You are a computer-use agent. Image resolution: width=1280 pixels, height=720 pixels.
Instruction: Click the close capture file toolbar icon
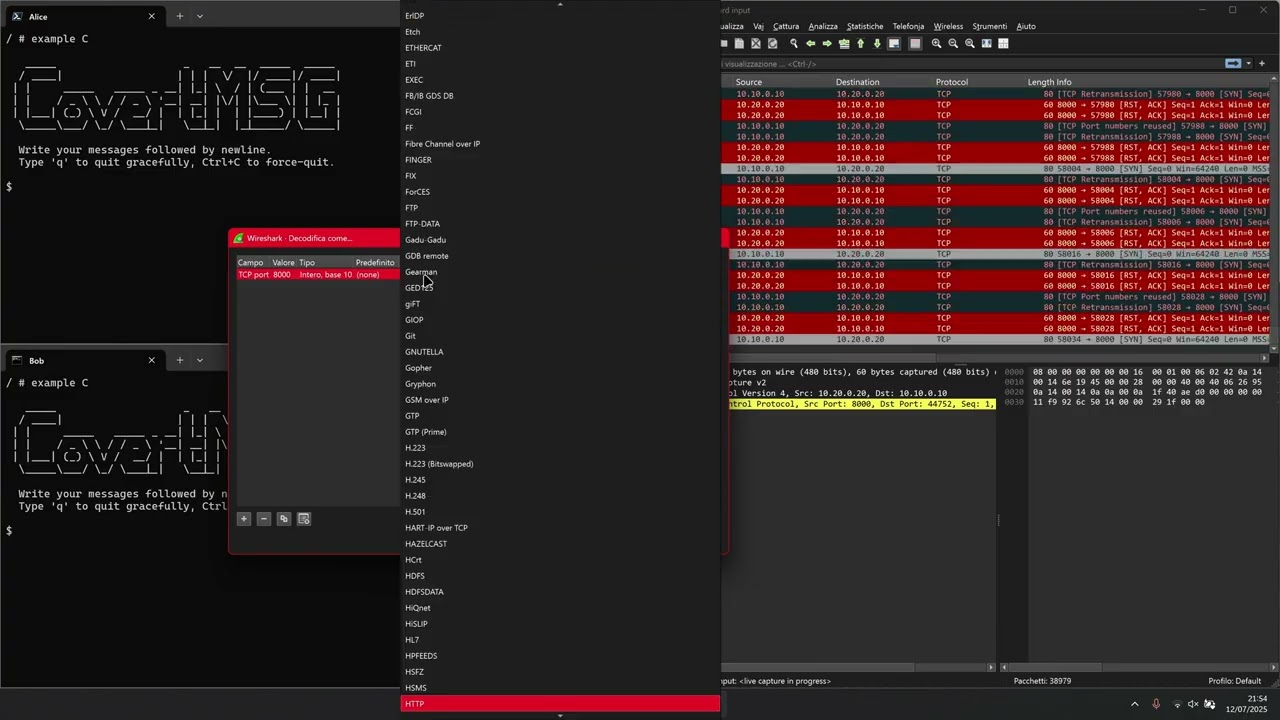coord(756,44)
